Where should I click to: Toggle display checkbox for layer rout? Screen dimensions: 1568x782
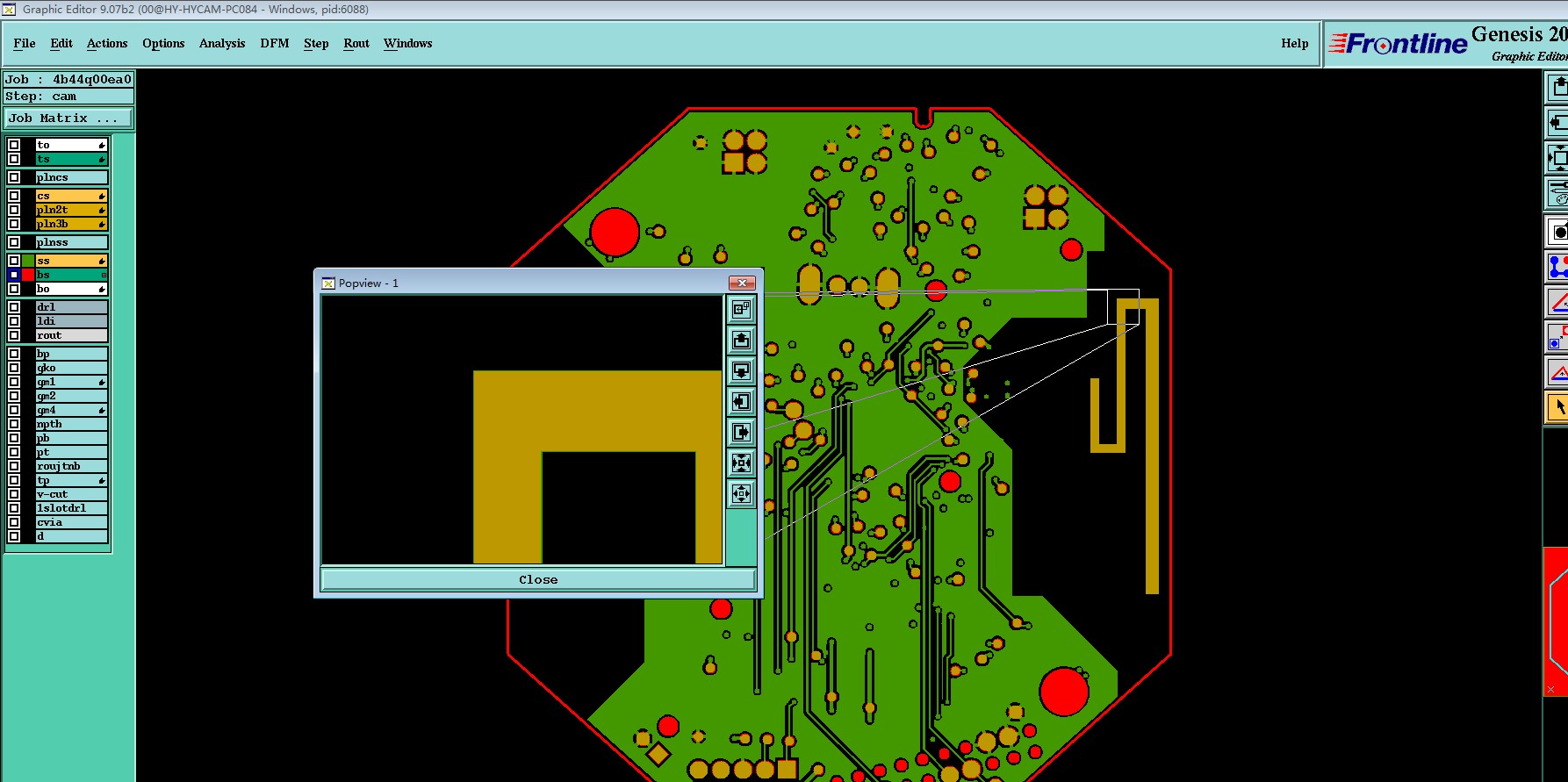(x=14, y=335)
